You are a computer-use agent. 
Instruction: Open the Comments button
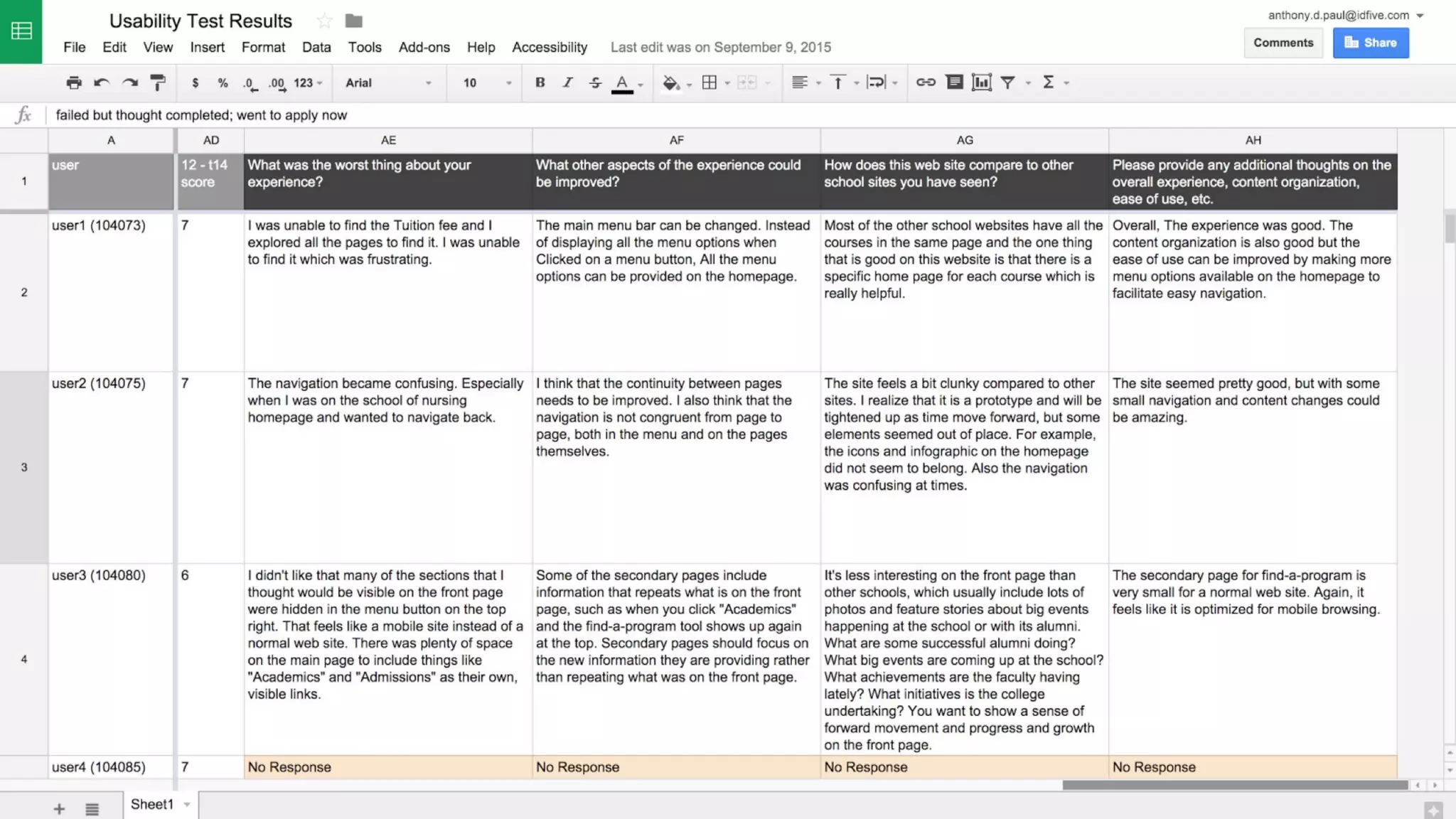[x=1283, y=43]
